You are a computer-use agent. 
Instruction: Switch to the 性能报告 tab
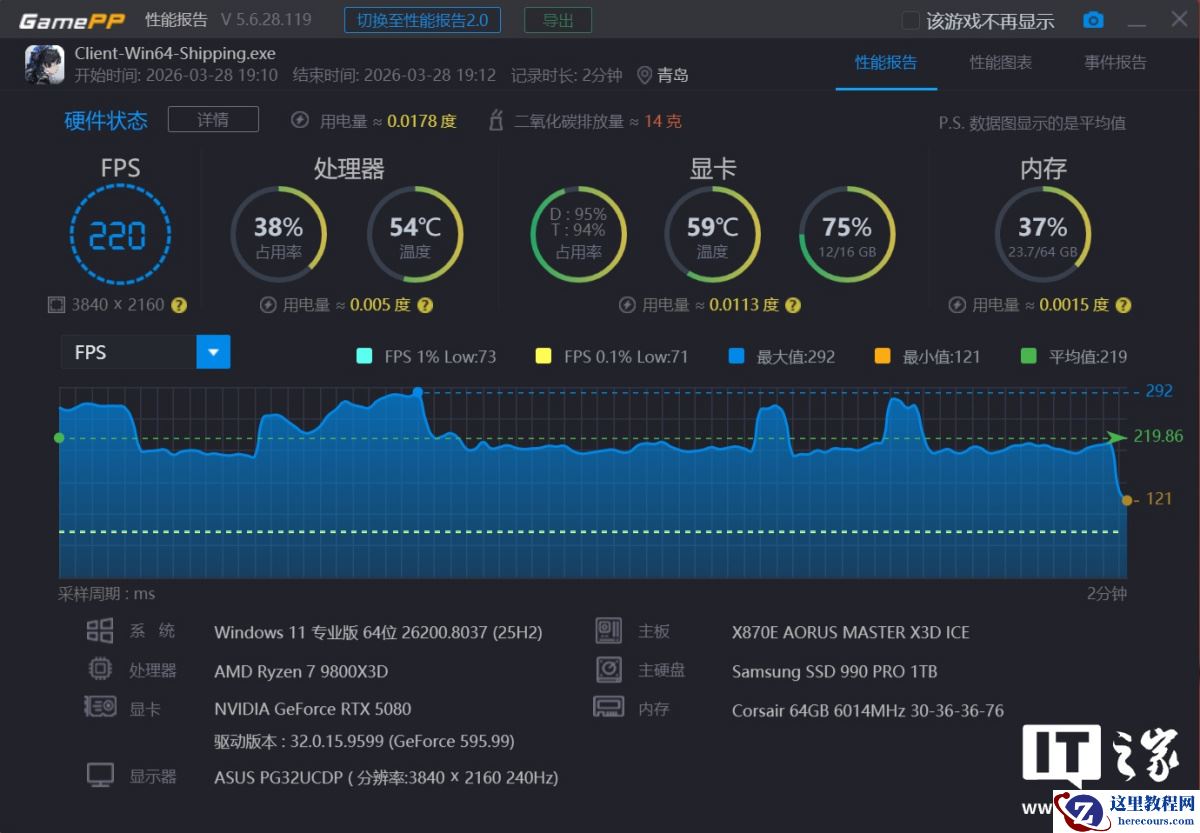click(886, 62)
